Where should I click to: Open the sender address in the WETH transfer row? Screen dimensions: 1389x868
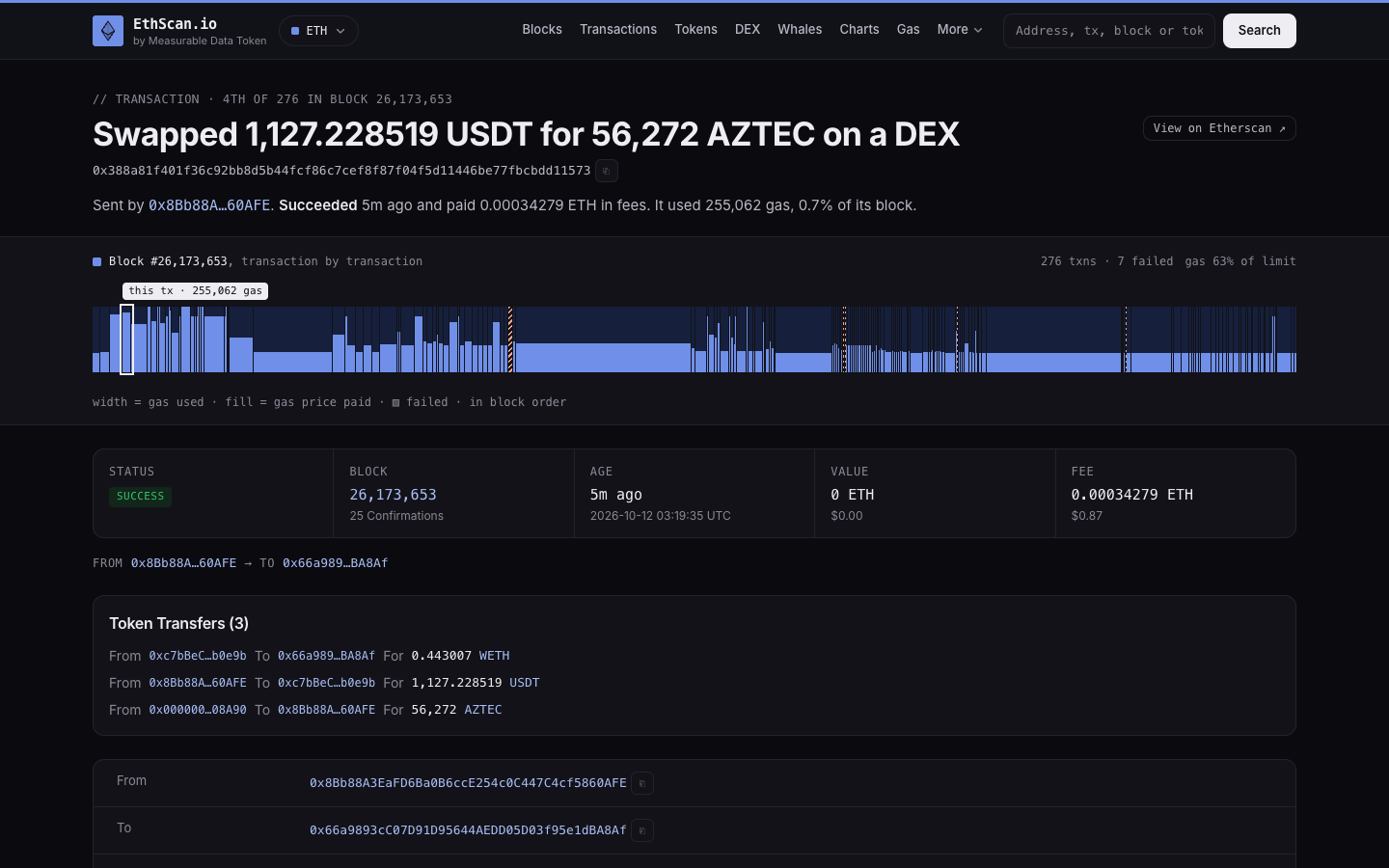(198, 656)
